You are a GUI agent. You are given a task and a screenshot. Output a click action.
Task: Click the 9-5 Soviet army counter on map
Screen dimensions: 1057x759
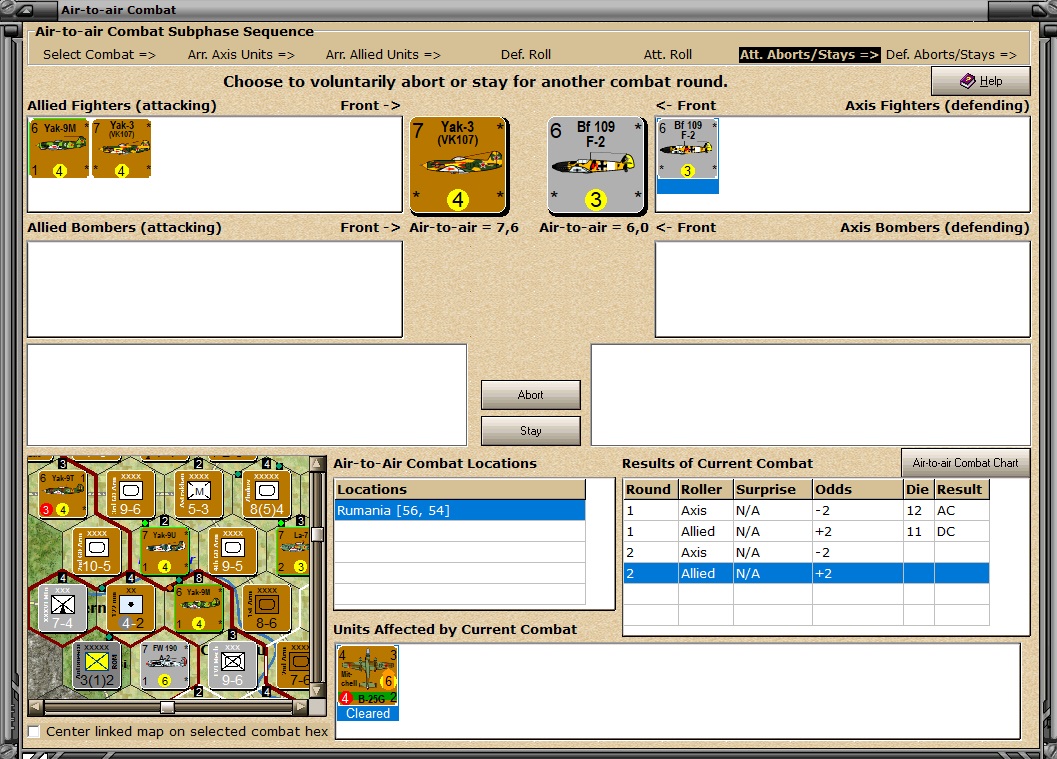click(233, 551)
